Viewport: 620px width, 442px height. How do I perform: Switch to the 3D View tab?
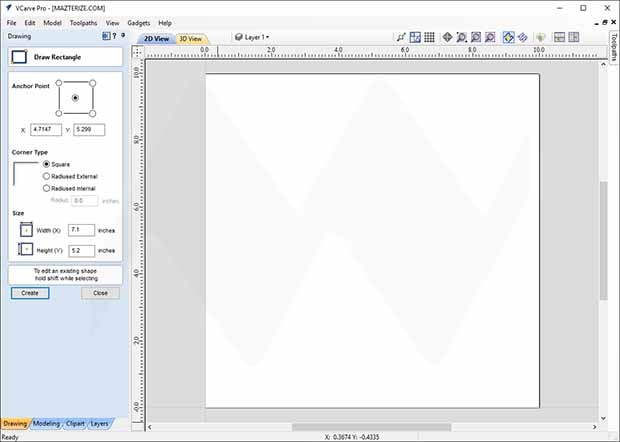tap(189, 38)
